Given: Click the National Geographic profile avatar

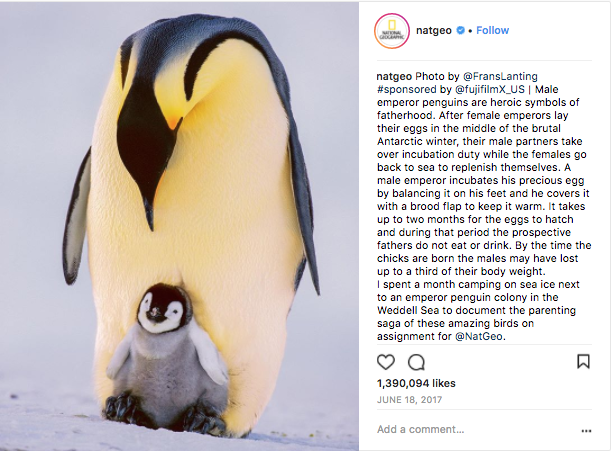Looking at the screenshot, I should (x=392, y=31).
